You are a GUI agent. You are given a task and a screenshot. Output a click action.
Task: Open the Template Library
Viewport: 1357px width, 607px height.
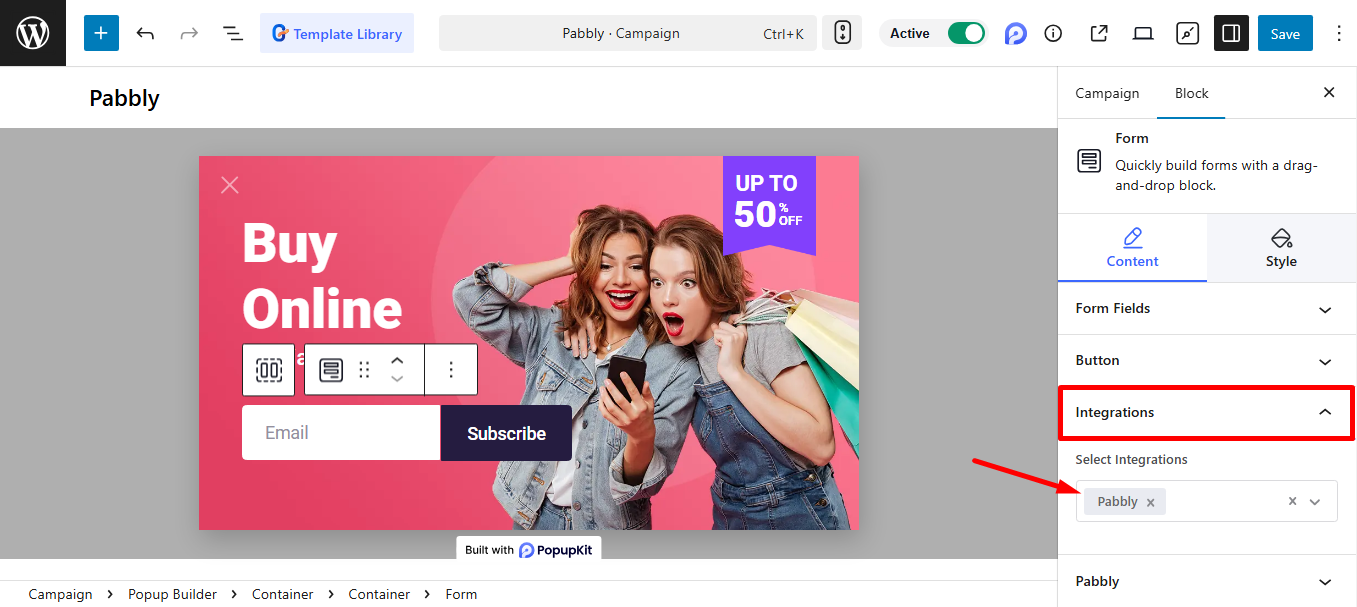(x=337, y=33)
